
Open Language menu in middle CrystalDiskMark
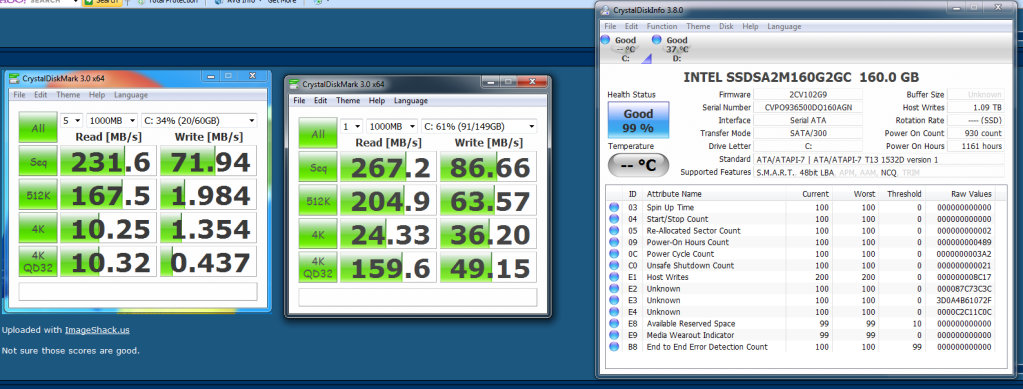[410, 101]
